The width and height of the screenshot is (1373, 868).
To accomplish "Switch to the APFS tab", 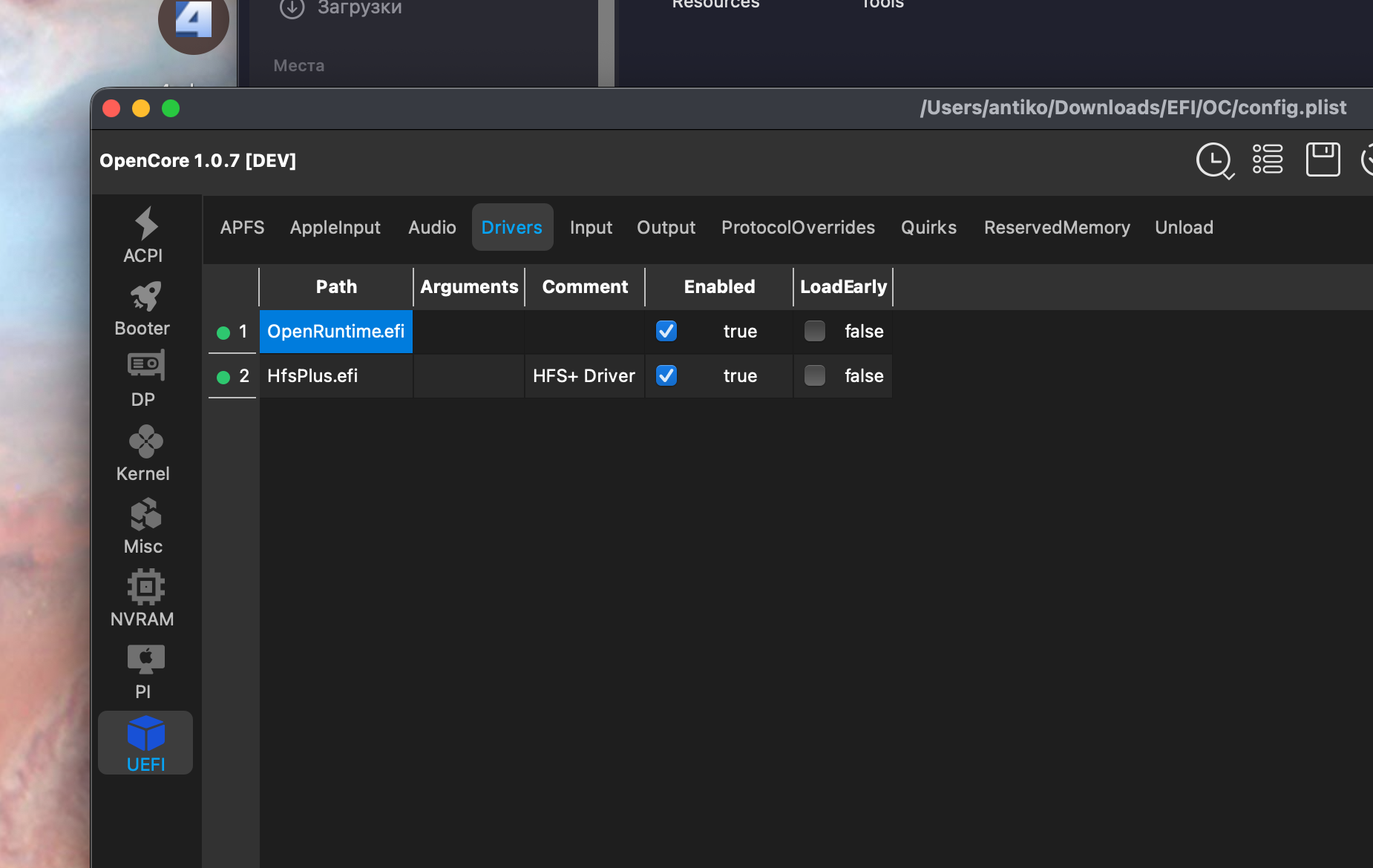I will pyautogui.click(x=242, y=227).
